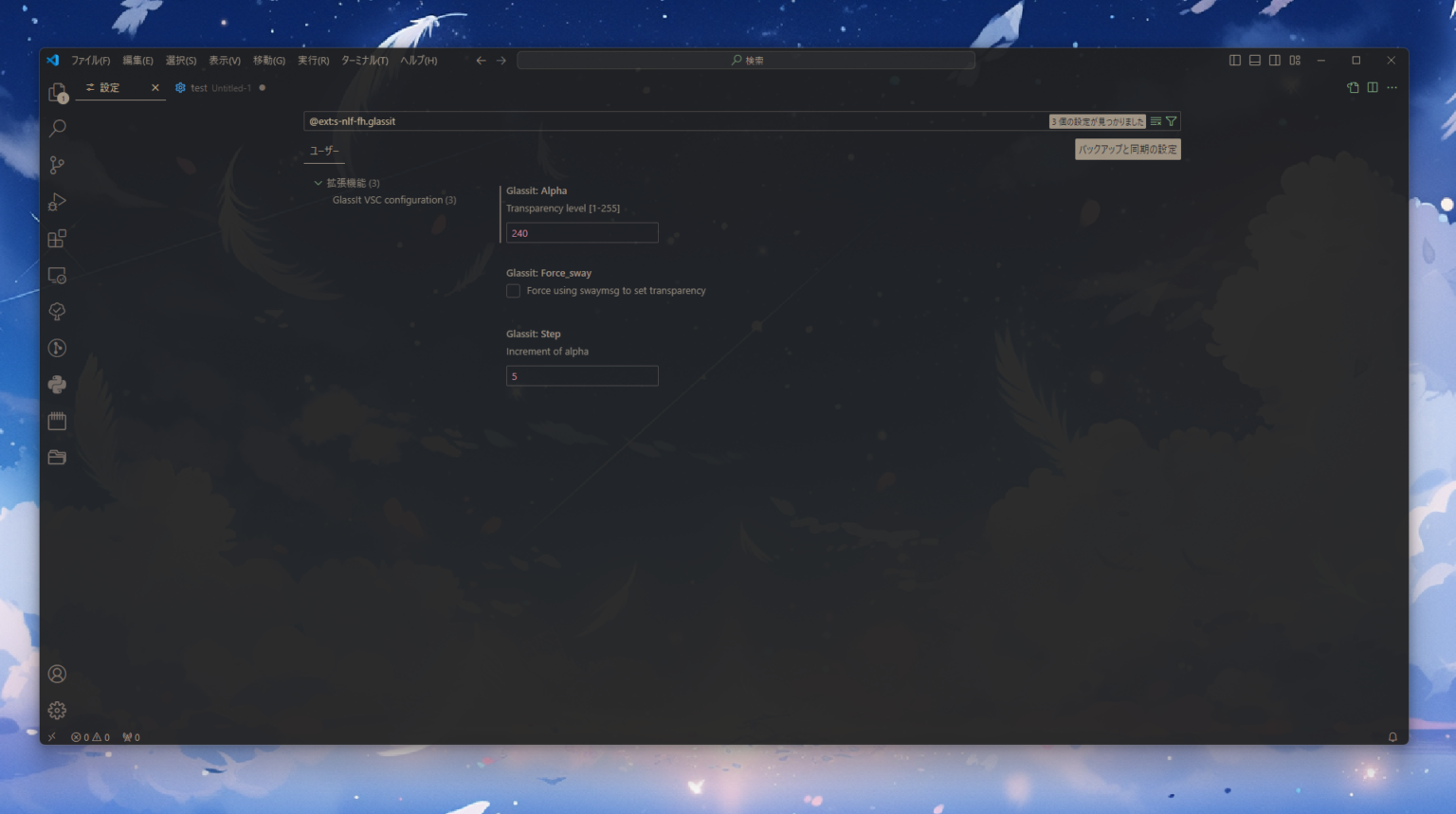Select GlassIt VSC configuration in the tree
The image size is (1456, 814).
point(393,200)
